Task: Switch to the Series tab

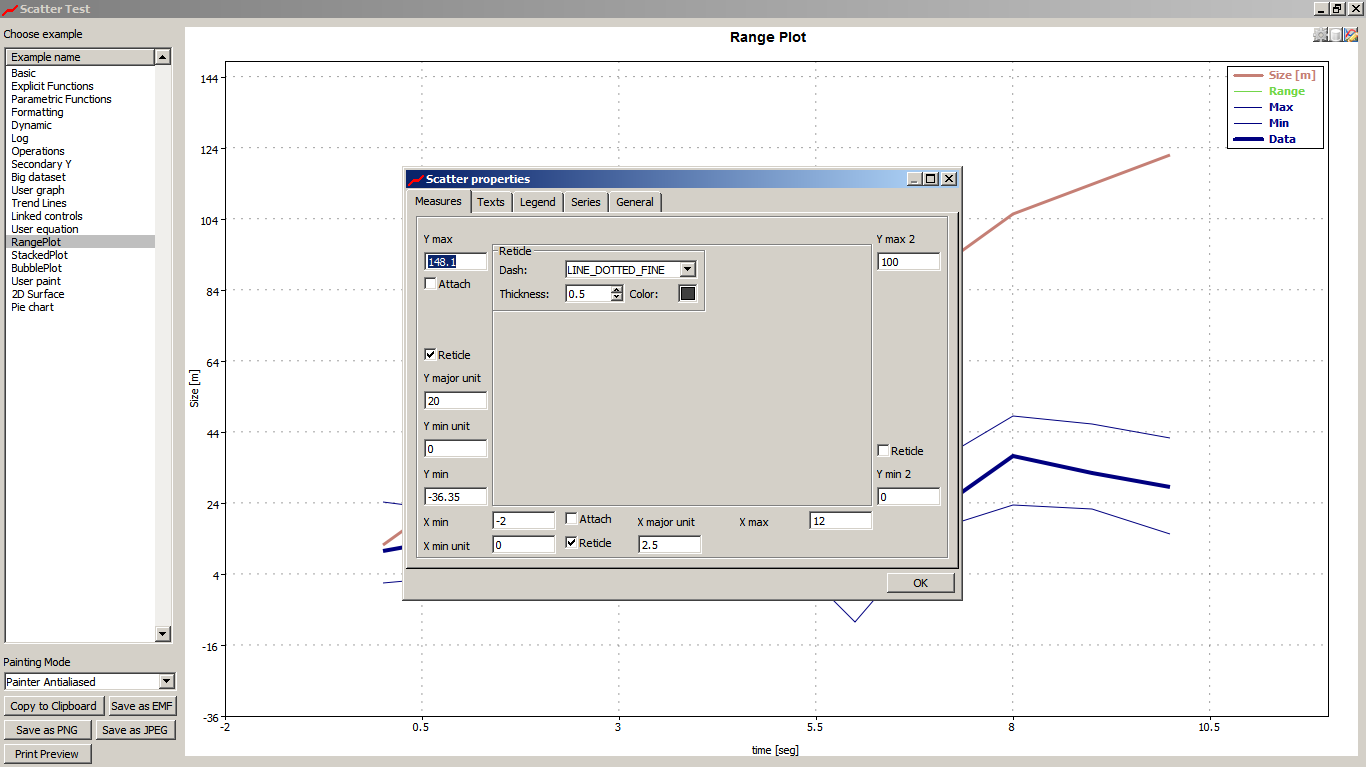Action: coord(585,202)
